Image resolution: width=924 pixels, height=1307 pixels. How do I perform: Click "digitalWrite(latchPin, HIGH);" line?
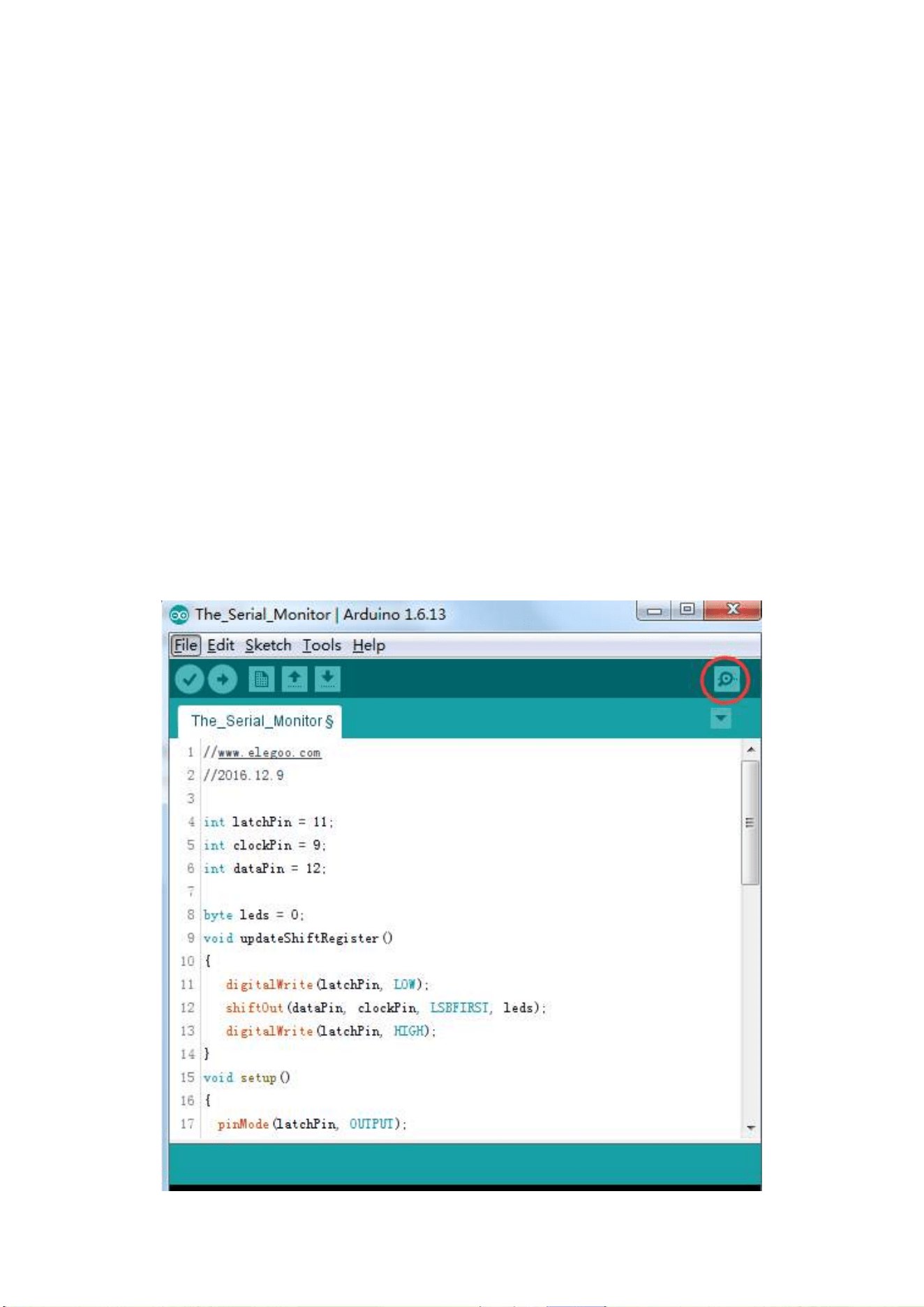(x=331, y=1031)
